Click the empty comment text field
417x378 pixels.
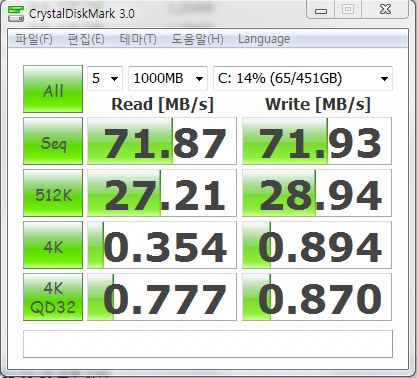coord(208,344)
